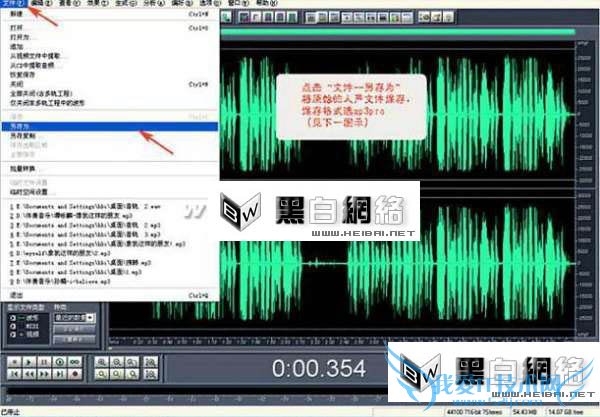Image resolution: width=600 pixels, height=417 pixels.
Task: Choose 关闭 (Close) menu entry
Action: (x=110, y=84)
